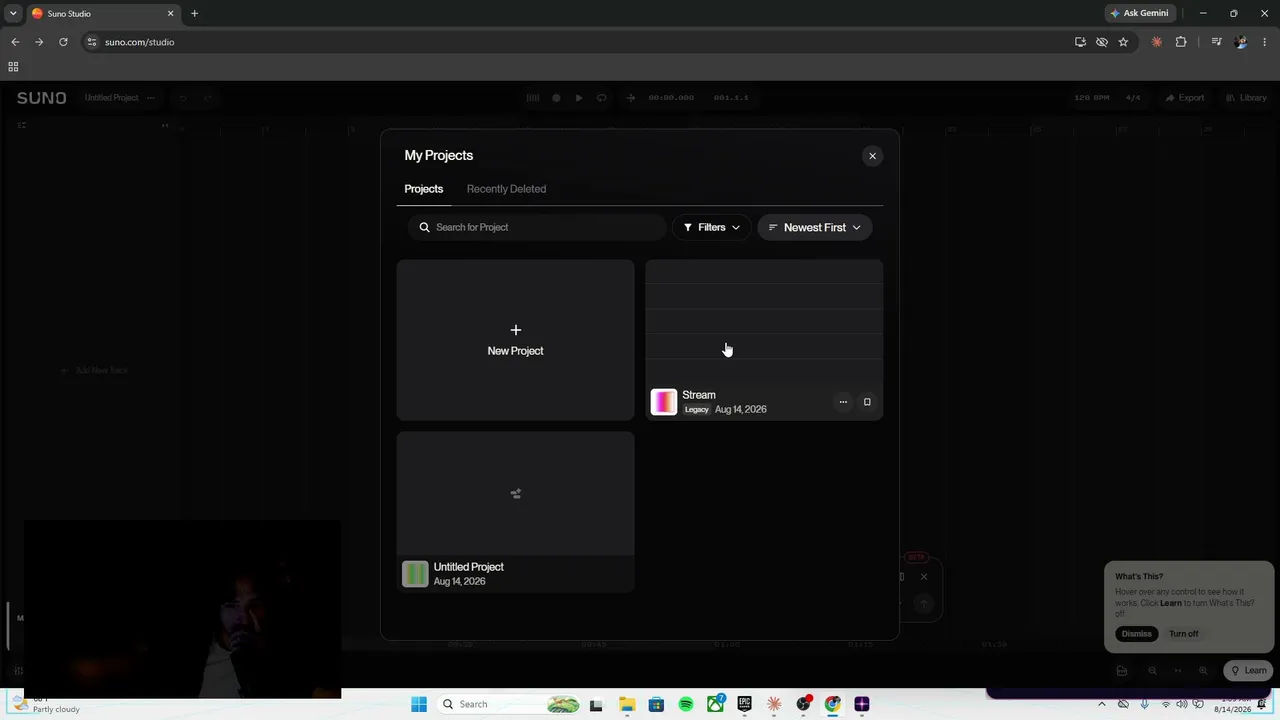Screen dimensions: 1280x720
Task: Show hidden system tray icons
Action: click(x=1102, y=704)
